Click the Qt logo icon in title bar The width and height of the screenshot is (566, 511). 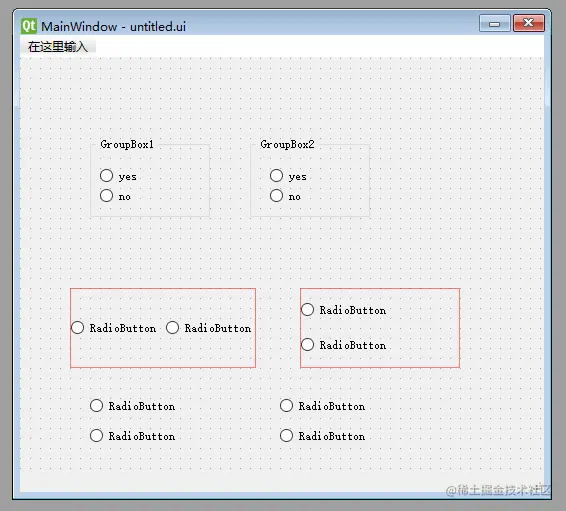pos(29,26)
